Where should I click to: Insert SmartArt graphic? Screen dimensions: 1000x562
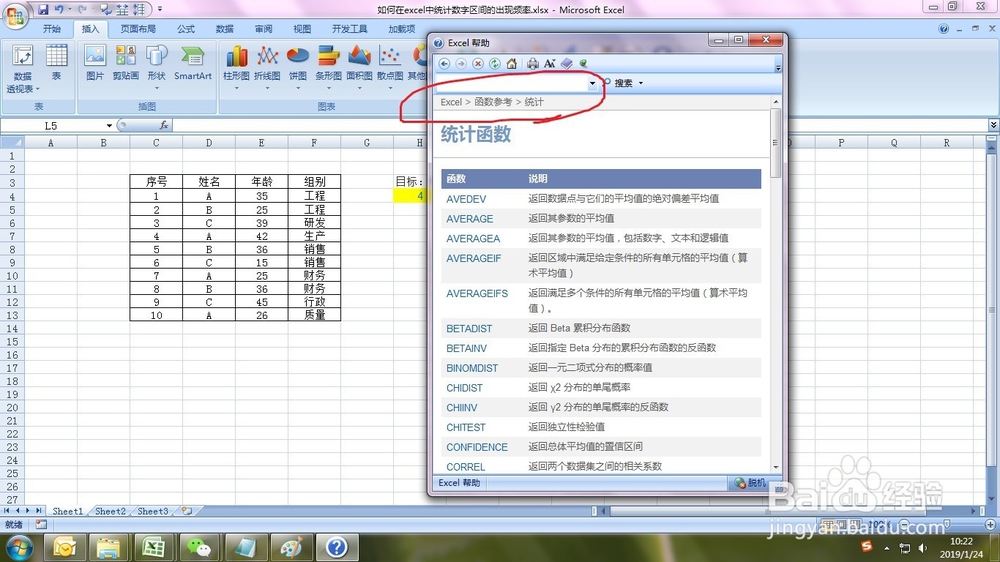click(193, 63)
